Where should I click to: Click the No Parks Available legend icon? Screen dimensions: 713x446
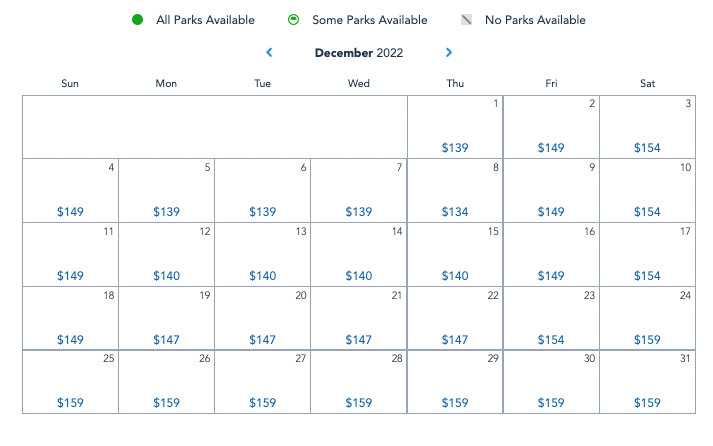pyautogui.click(x=466, y=20)
